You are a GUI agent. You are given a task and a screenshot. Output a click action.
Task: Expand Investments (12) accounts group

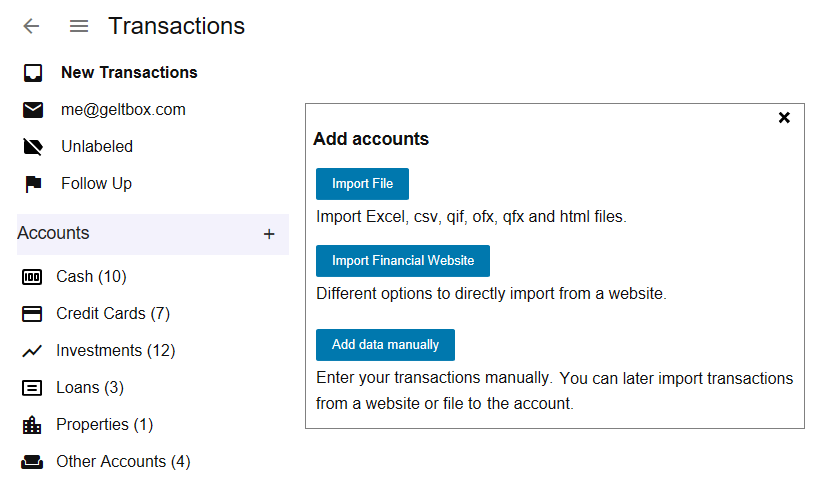115,351
